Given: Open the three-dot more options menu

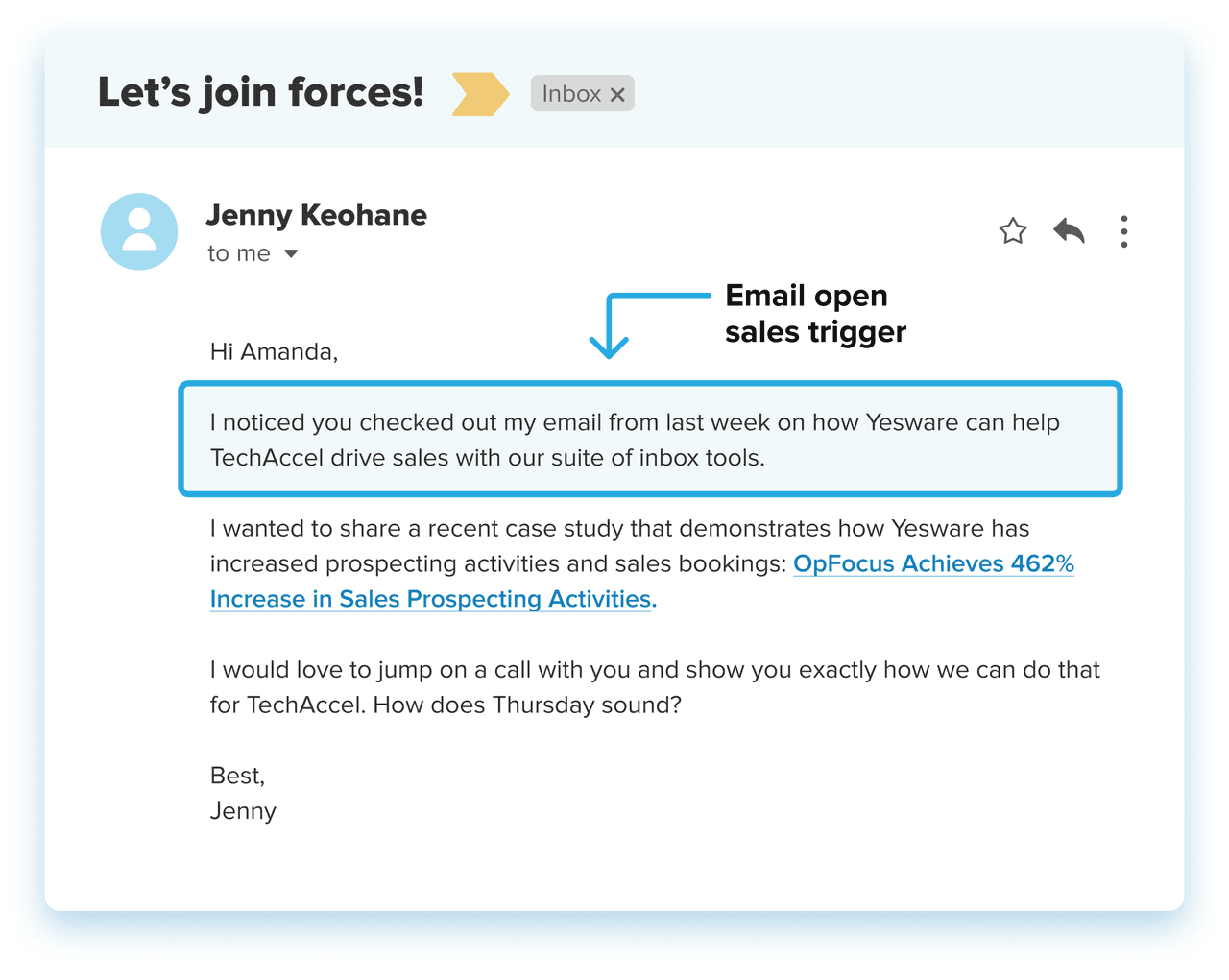Looking at the screenshot, I should point(1123,231).
